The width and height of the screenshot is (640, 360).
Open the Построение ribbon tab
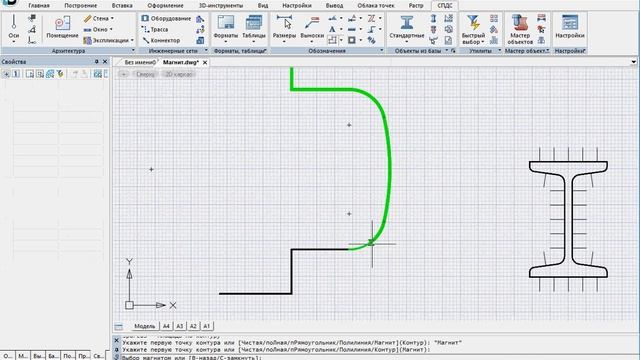(80, 6)
